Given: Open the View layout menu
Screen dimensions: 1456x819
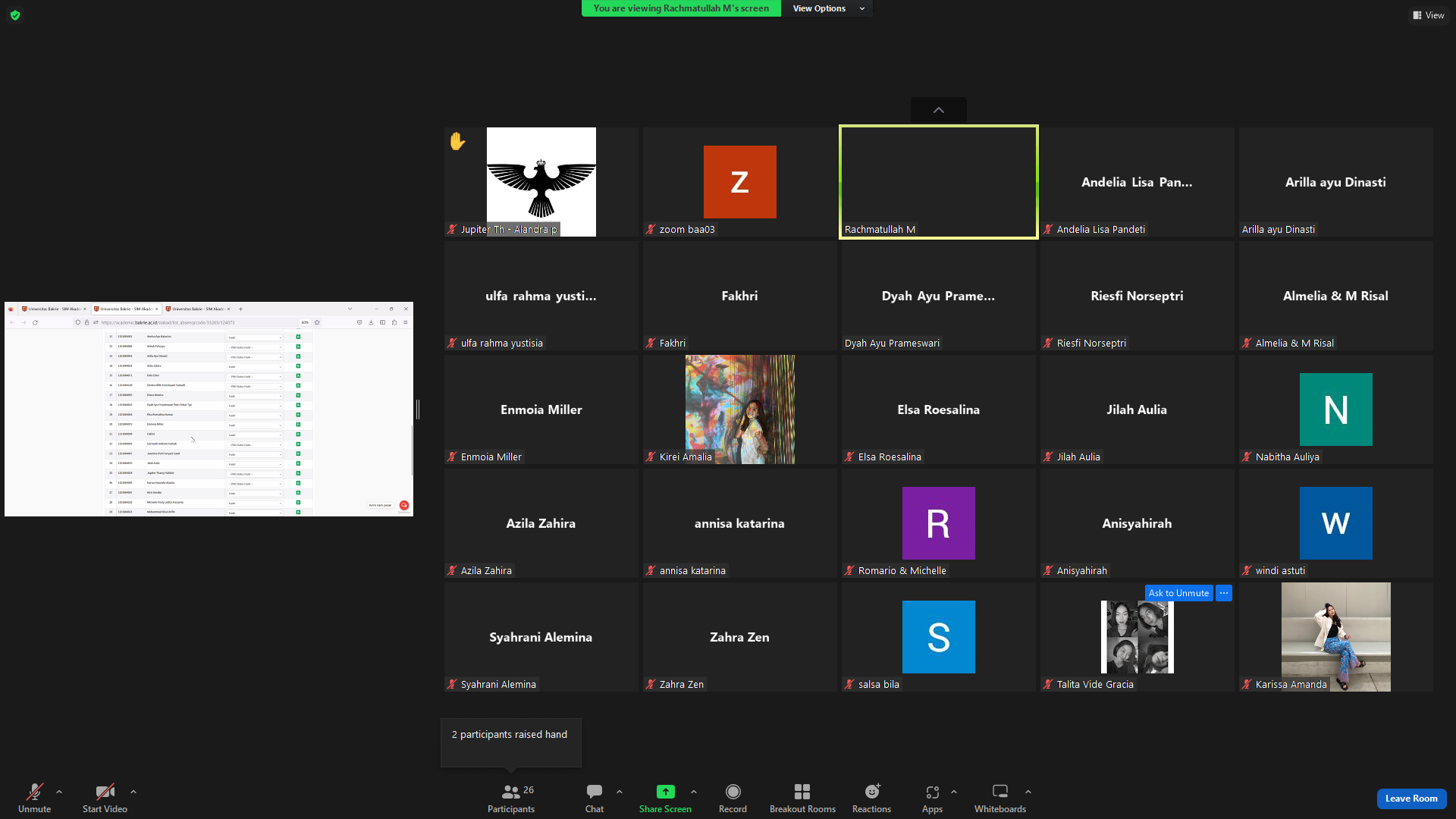Looking at the screenshot, I should tap(1429, 15).
